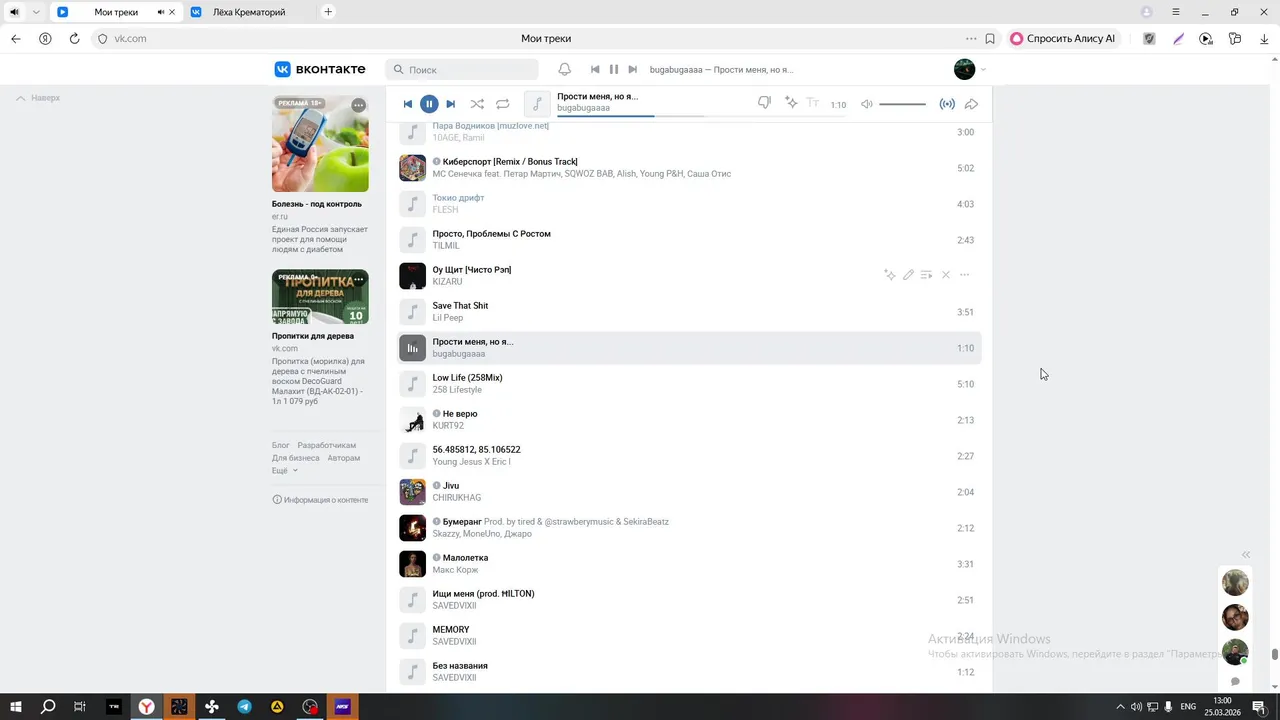Screen dimensions: 1280x720
Task: Collapse the chat sidebar arrows
Action: 1246,554
